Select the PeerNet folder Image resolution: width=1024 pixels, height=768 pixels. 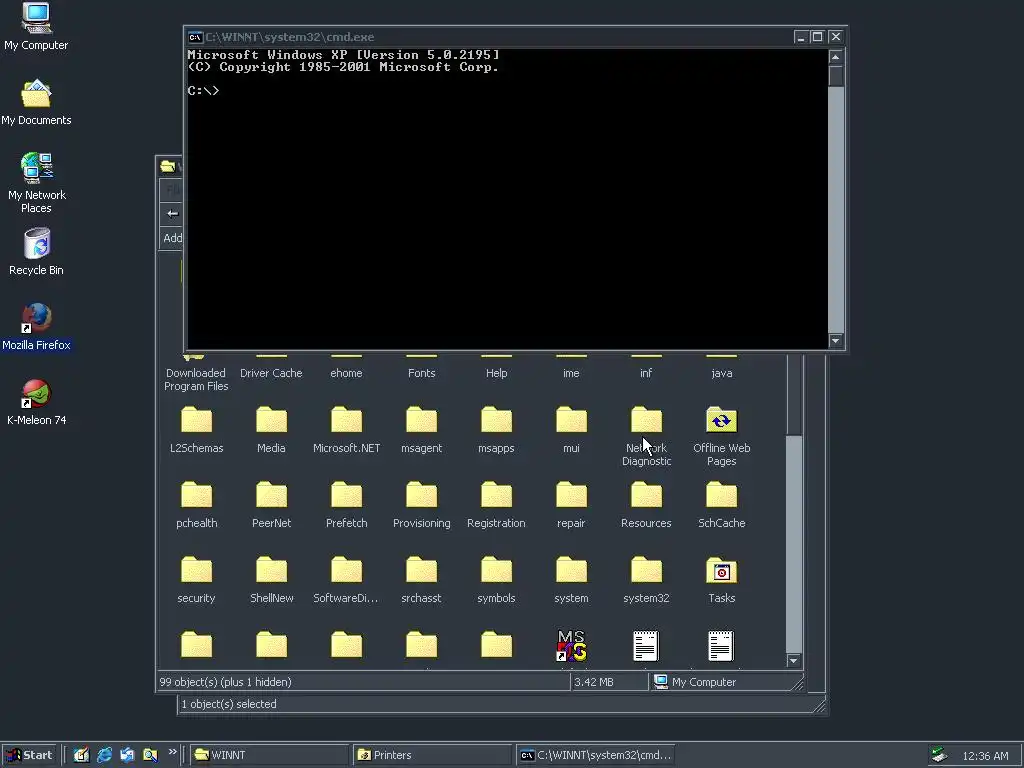(271, 505)
